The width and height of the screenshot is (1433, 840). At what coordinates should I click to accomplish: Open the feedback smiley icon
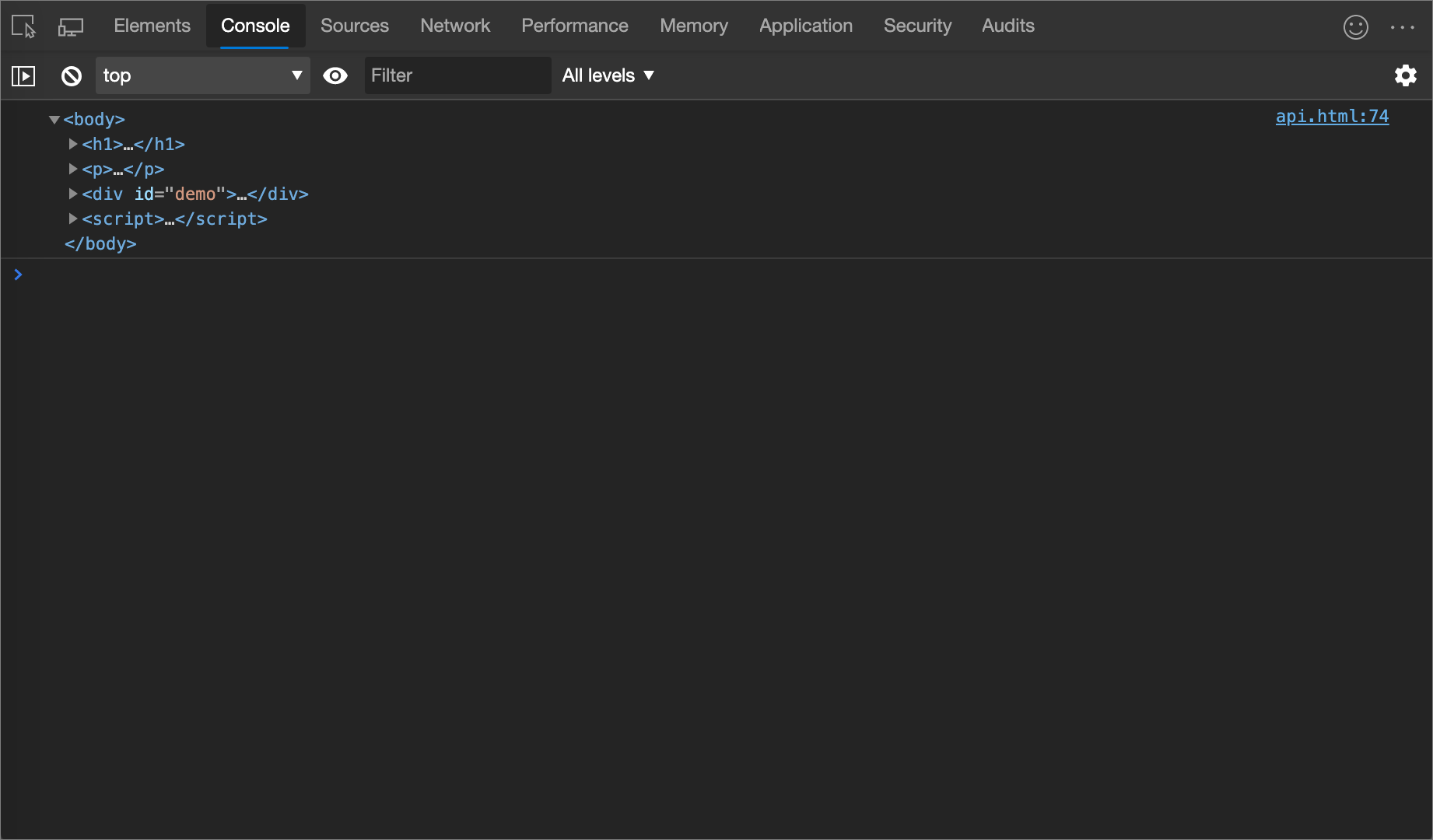(x=1355, y=27)
